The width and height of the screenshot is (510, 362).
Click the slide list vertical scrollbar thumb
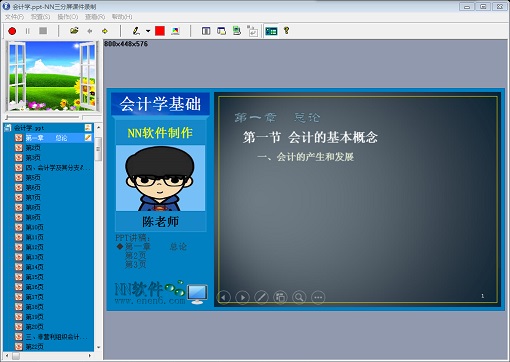click(98, 148)
